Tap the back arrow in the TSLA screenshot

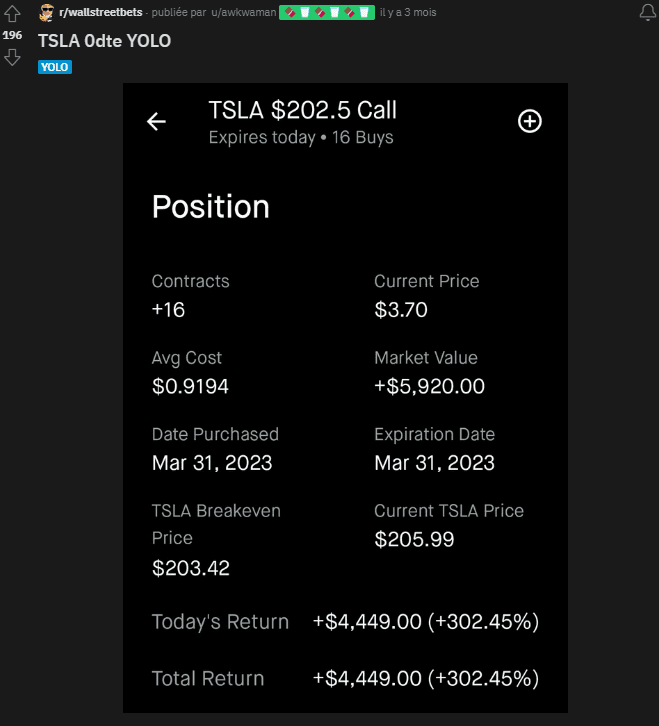click(x=157, y=122)
